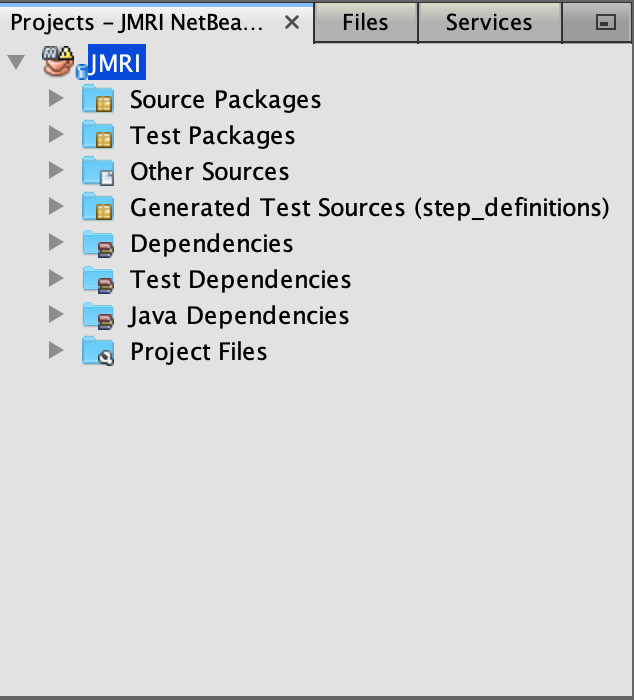Click the Generated Test Sources folder icon

pos(98,208)
